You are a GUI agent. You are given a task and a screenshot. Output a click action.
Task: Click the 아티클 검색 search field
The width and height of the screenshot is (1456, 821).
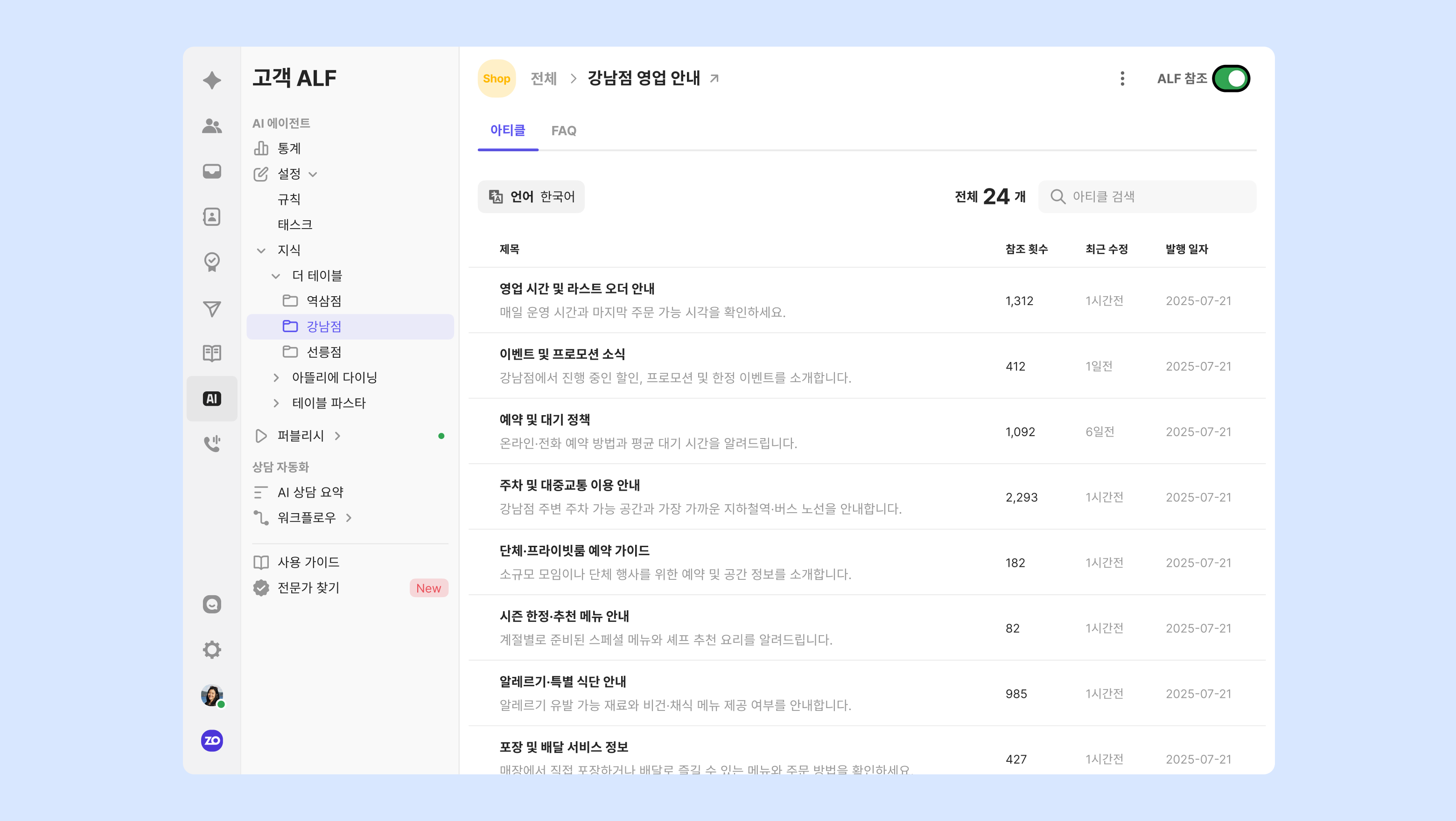[x=1153, y=197]
